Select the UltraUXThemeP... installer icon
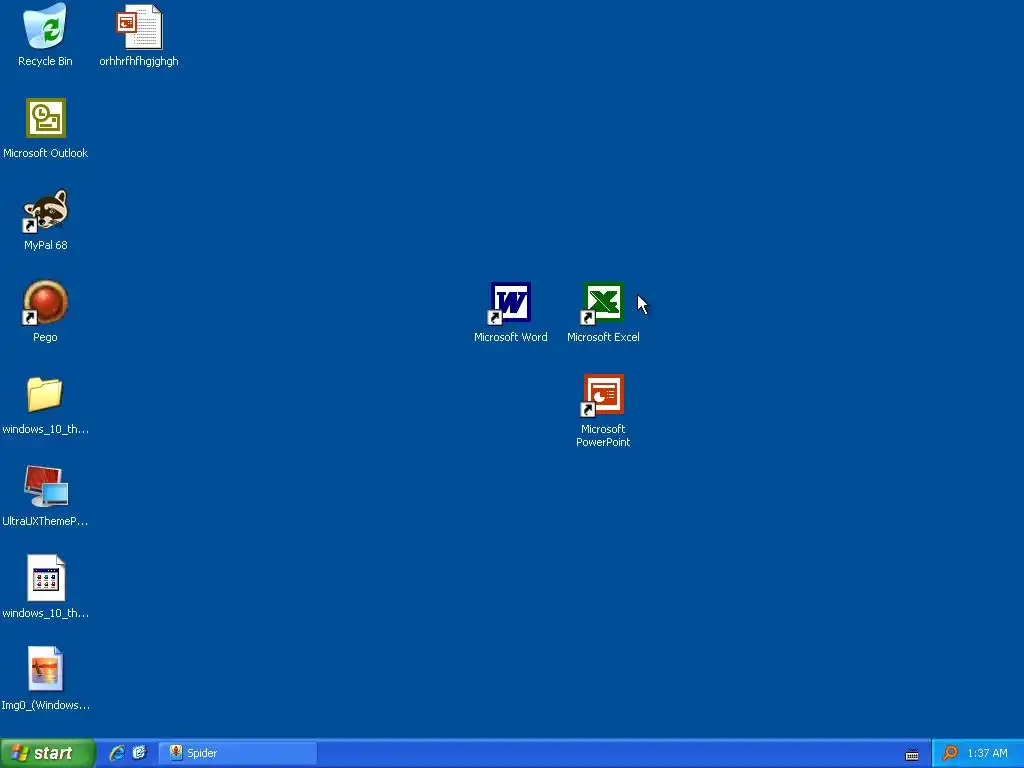 coord(46,487)
